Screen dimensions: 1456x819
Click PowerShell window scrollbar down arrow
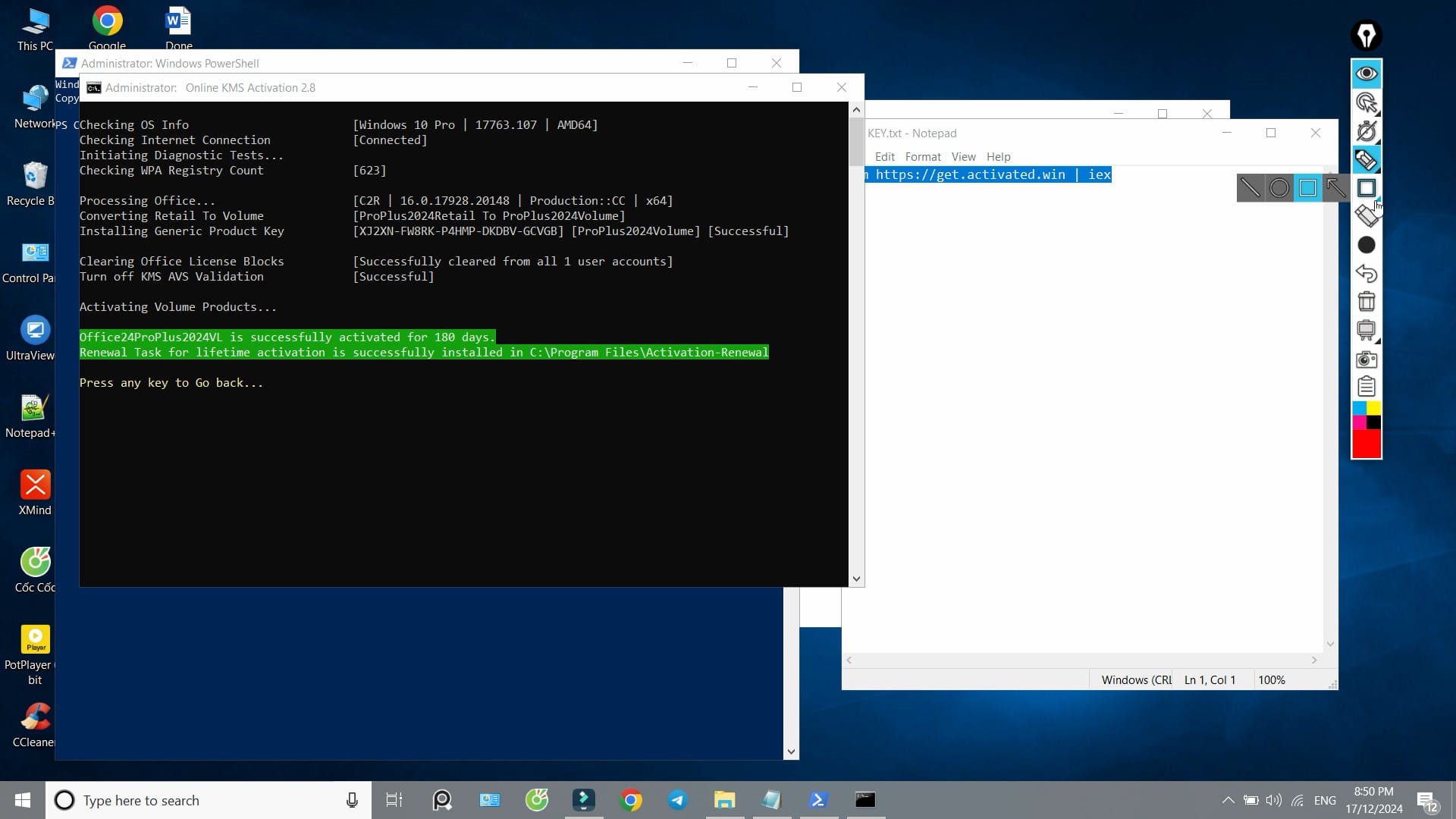click(791, 752)
